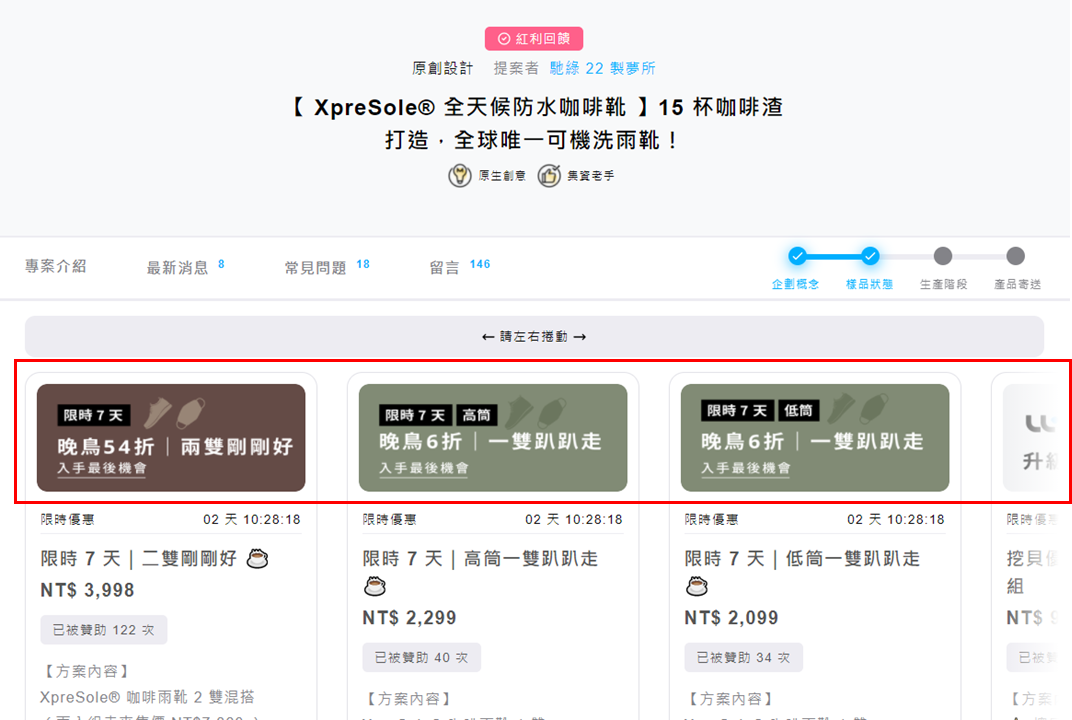This screenshot has height=720, width=1072.
Task: Click the 已被贊助 40 次 badge
Action: (422, 657)
